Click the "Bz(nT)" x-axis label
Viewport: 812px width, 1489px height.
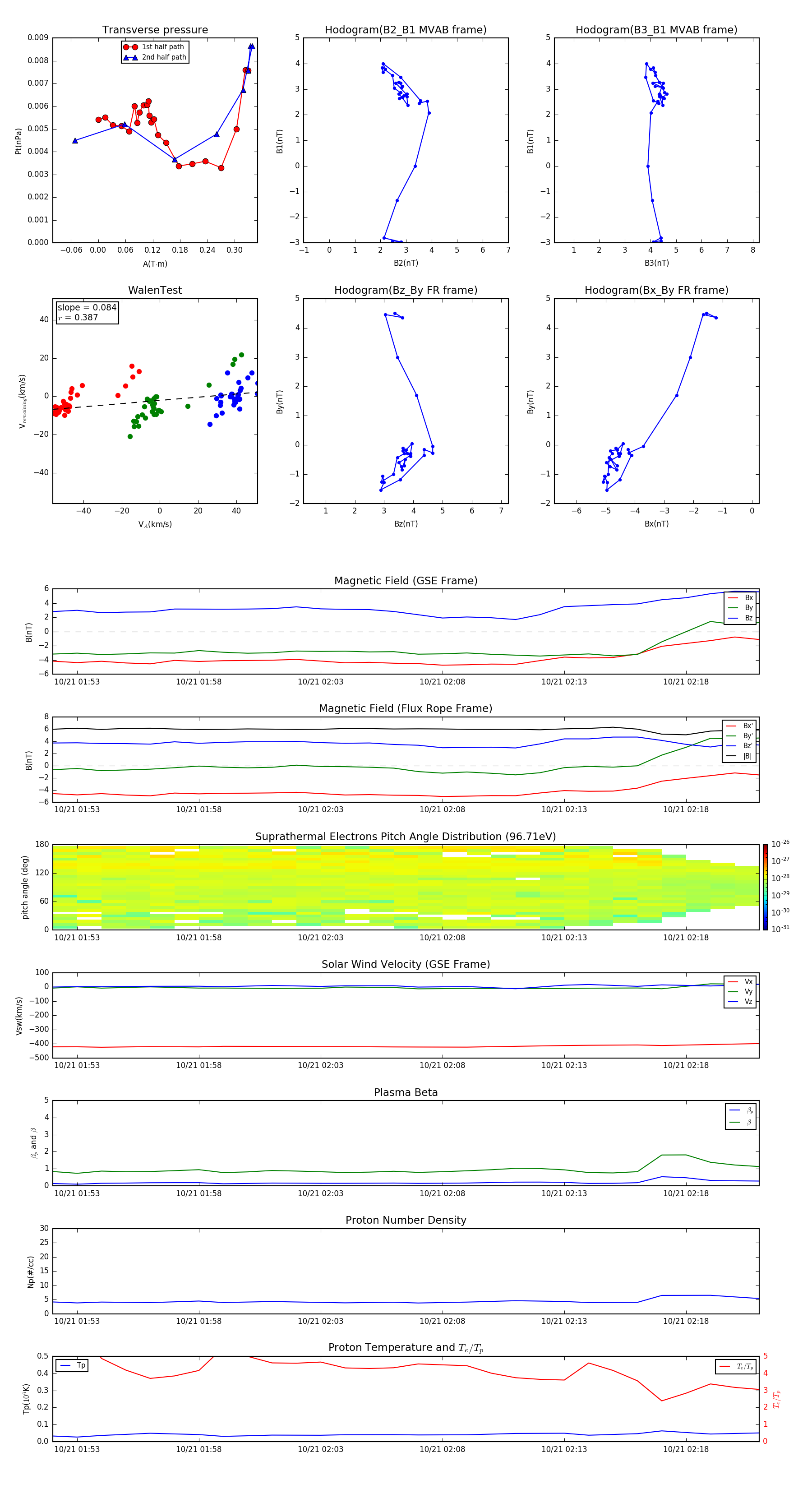[x=406, y=524]
